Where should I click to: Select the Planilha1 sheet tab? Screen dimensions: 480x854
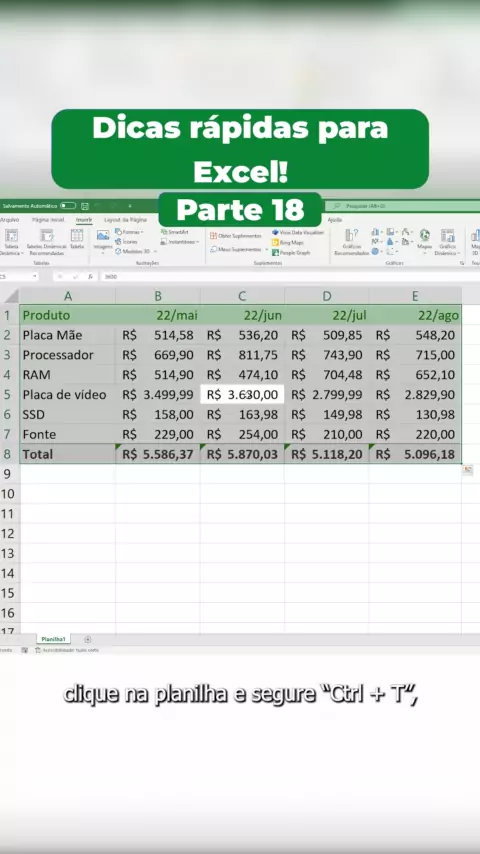[x=53, y=639]
